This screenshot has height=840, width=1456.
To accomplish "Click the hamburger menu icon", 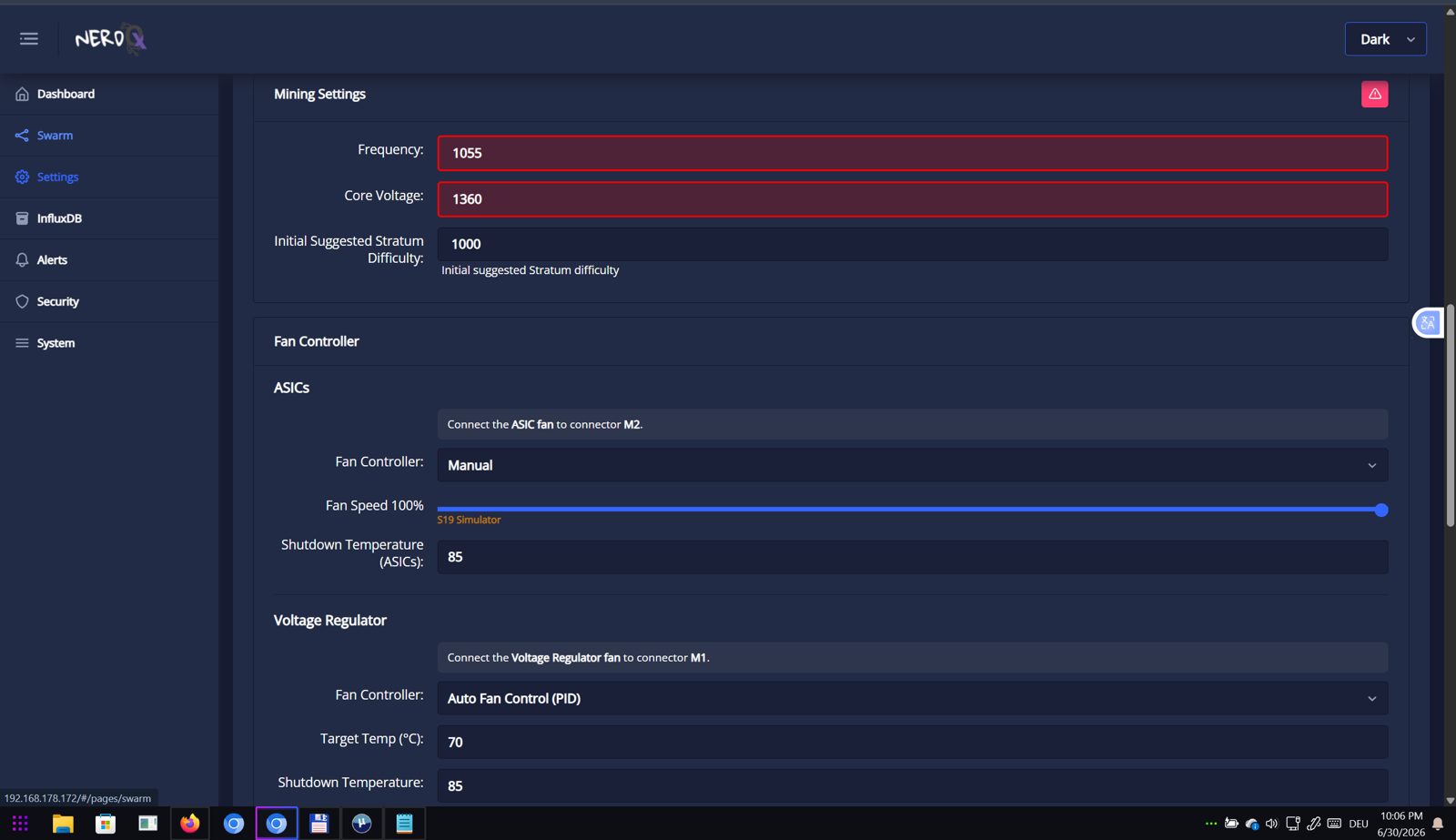I will click(x=29, y=38).
